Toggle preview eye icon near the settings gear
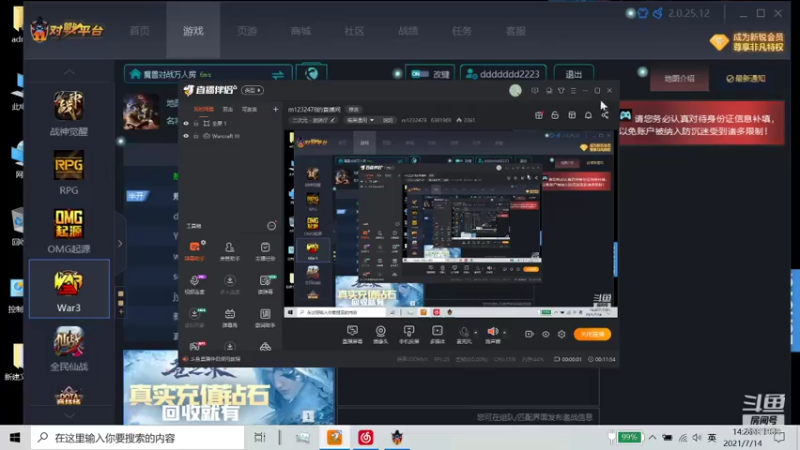Screen dimensions: 800x450 point(545,334)
